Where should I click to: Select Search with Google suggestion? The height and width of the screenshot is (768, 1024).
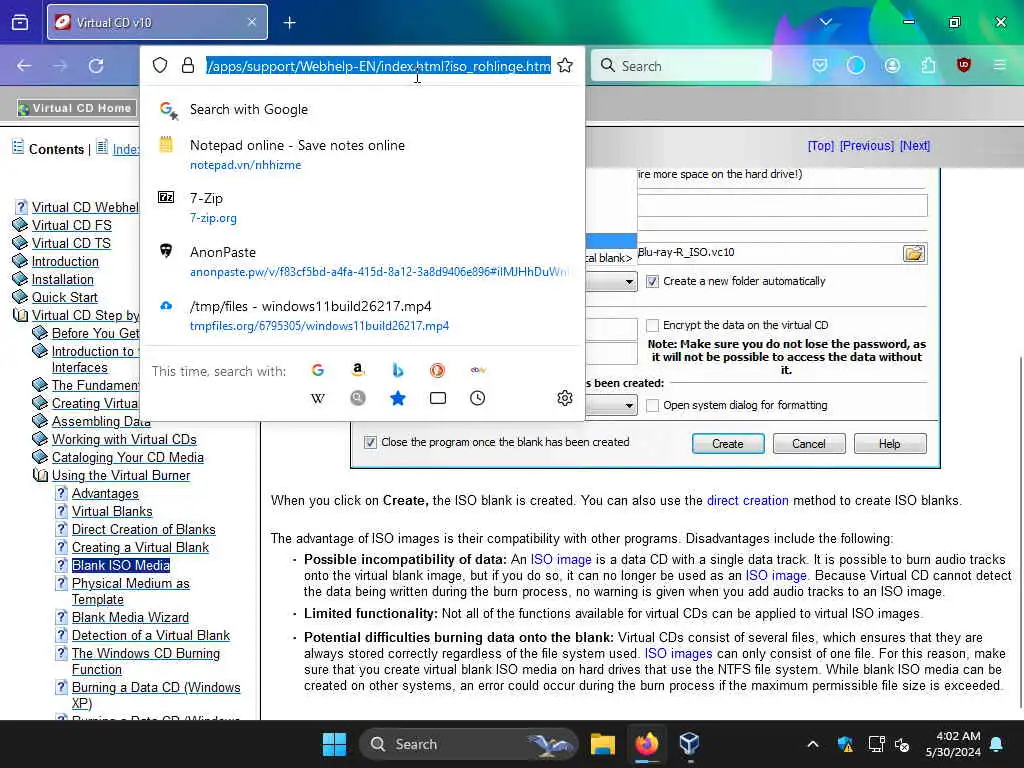click(362, 110)
